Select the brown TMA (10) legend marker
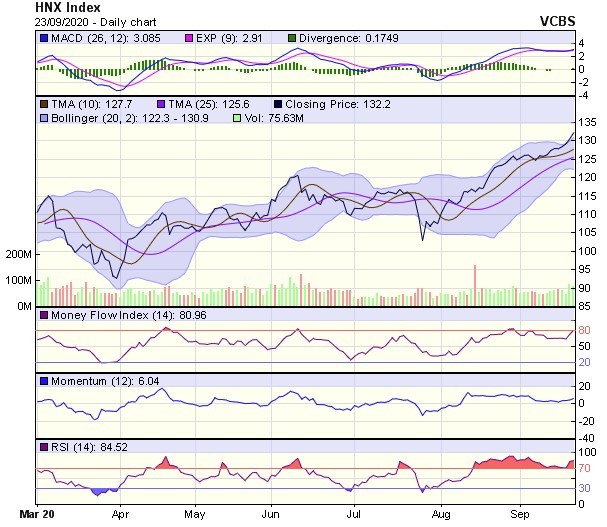The image size is (607, 527). tap(44, 104)
